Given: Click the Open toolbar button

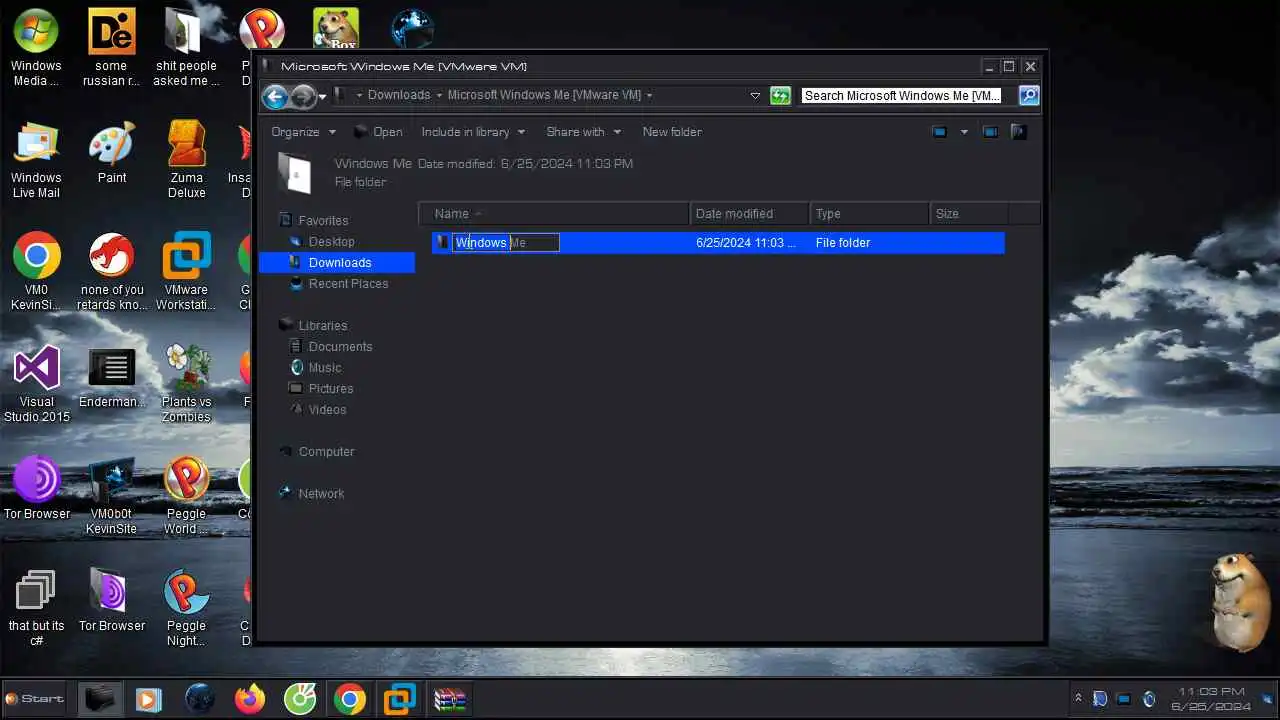Looking at the screenshot, I should tap(378, 132).
